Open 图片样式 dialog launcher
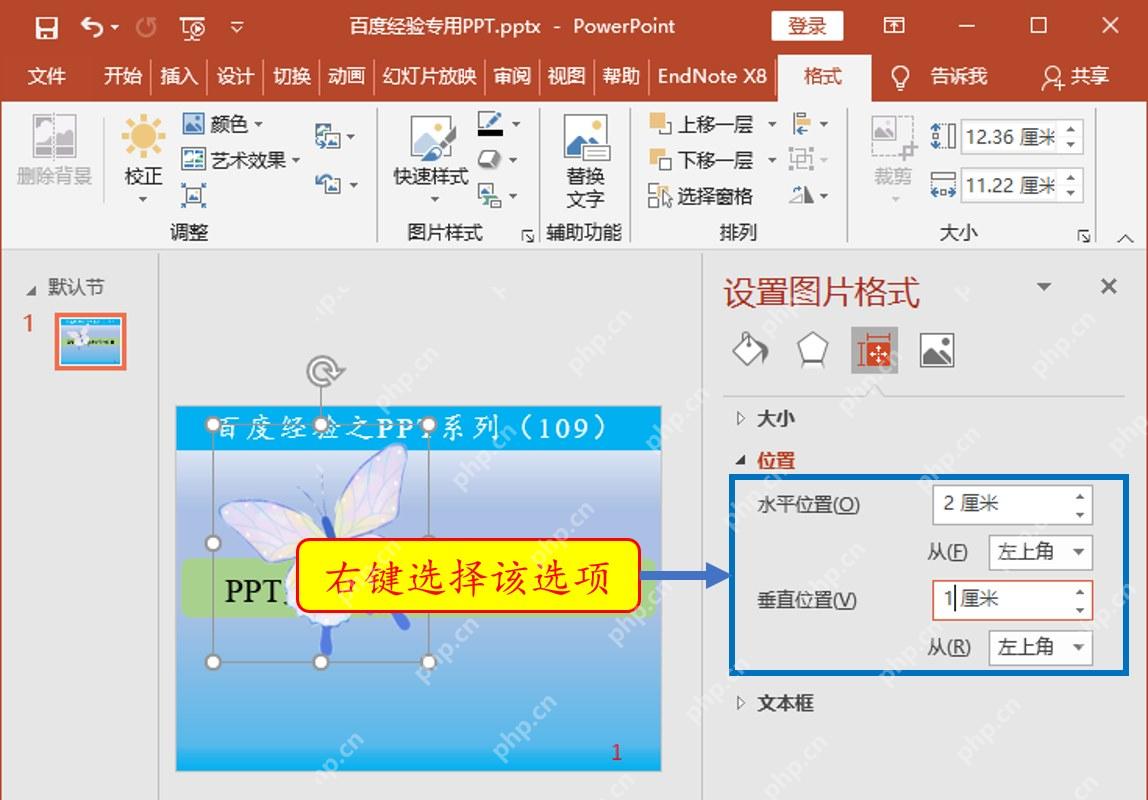Image resolution: width=1148 pixels, height=800 pixels. pos(527,236)
